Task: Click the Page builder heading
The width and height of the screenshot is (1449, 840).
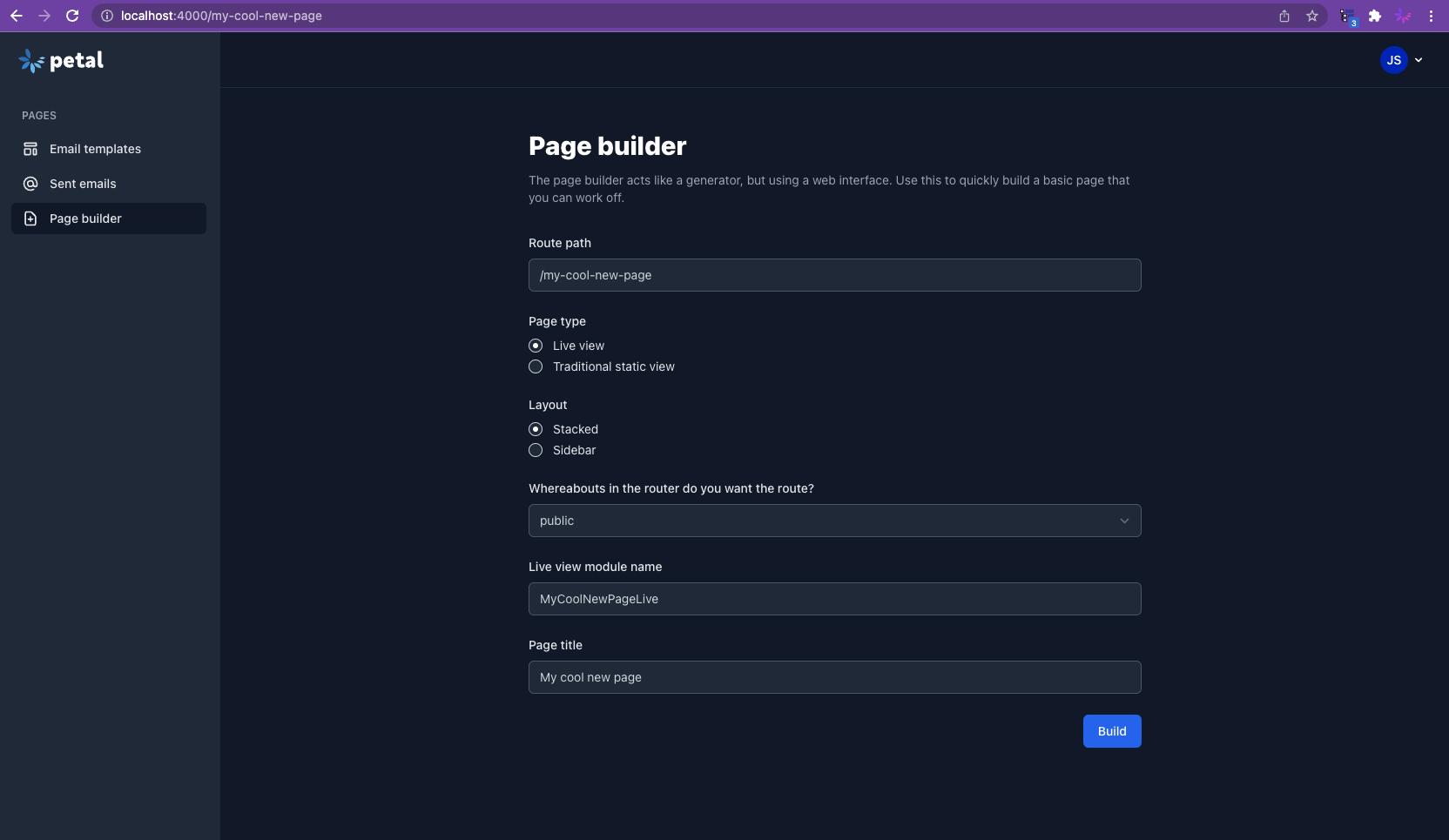Action: tap(607, 145)
